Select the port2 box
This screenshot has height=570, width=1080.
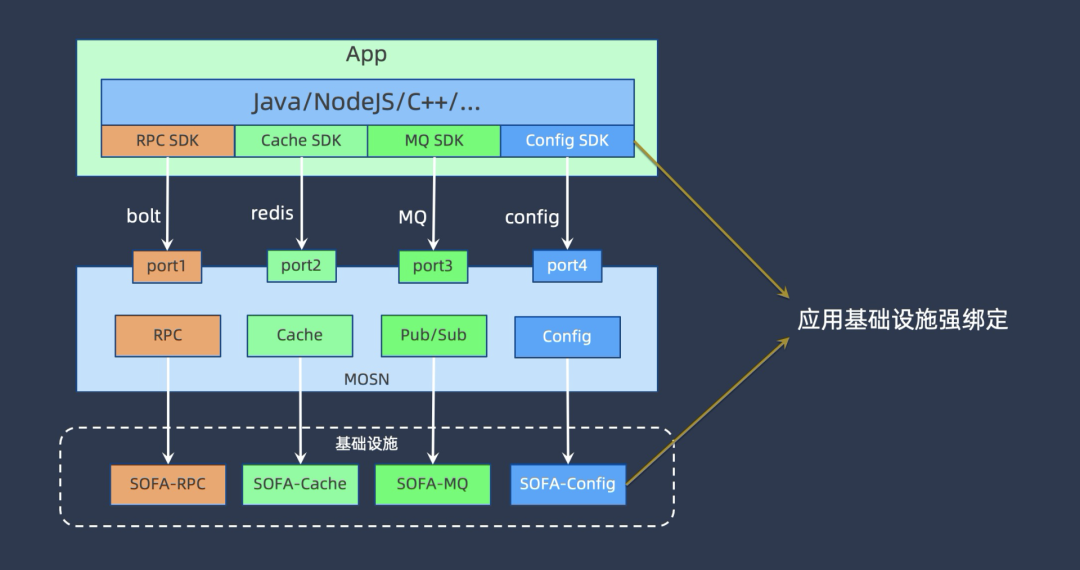[x=302, y=266]
